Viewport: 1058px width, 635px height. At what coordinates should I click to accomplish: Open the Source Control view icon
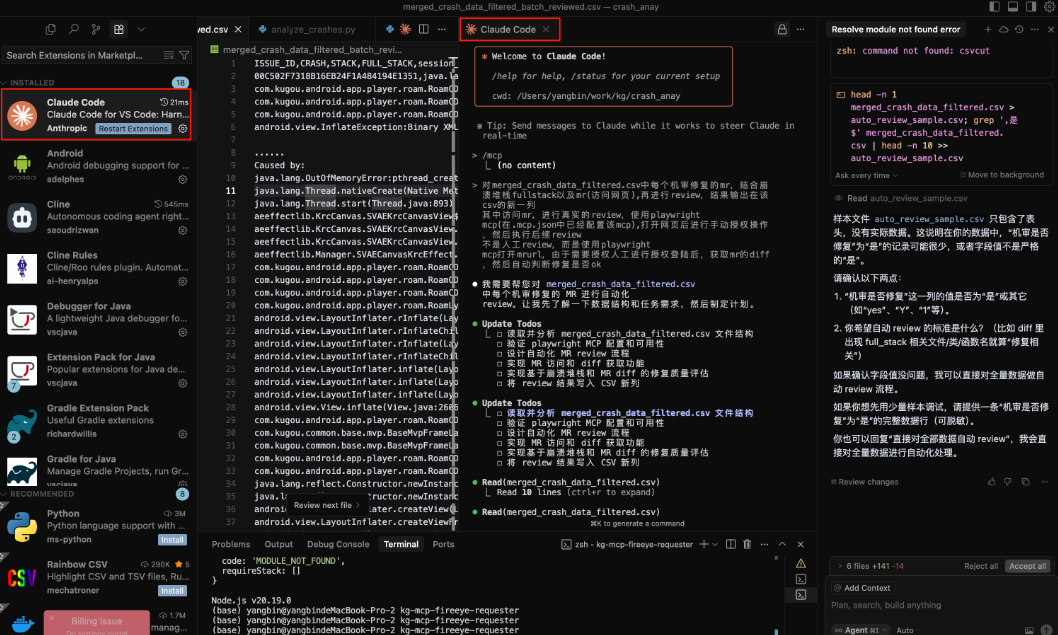(x=96, y=29)
